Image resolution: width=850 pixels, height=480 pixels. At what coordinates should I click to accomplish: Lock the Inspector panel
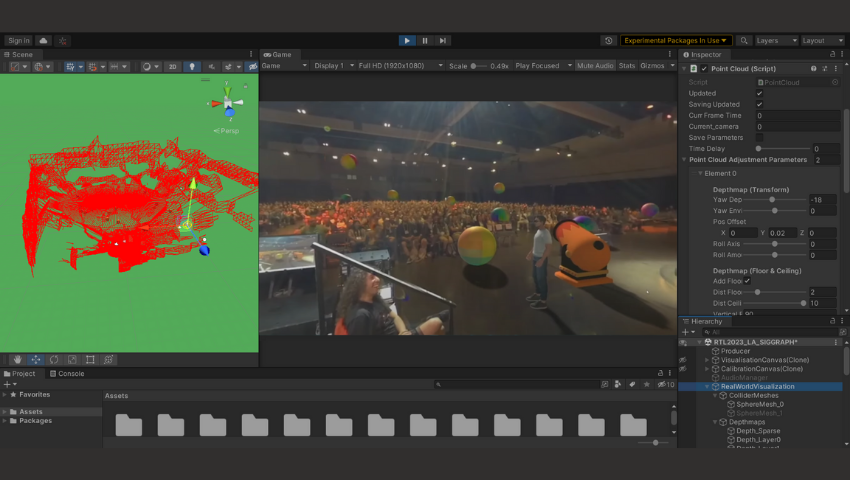[x=832, y=54]
